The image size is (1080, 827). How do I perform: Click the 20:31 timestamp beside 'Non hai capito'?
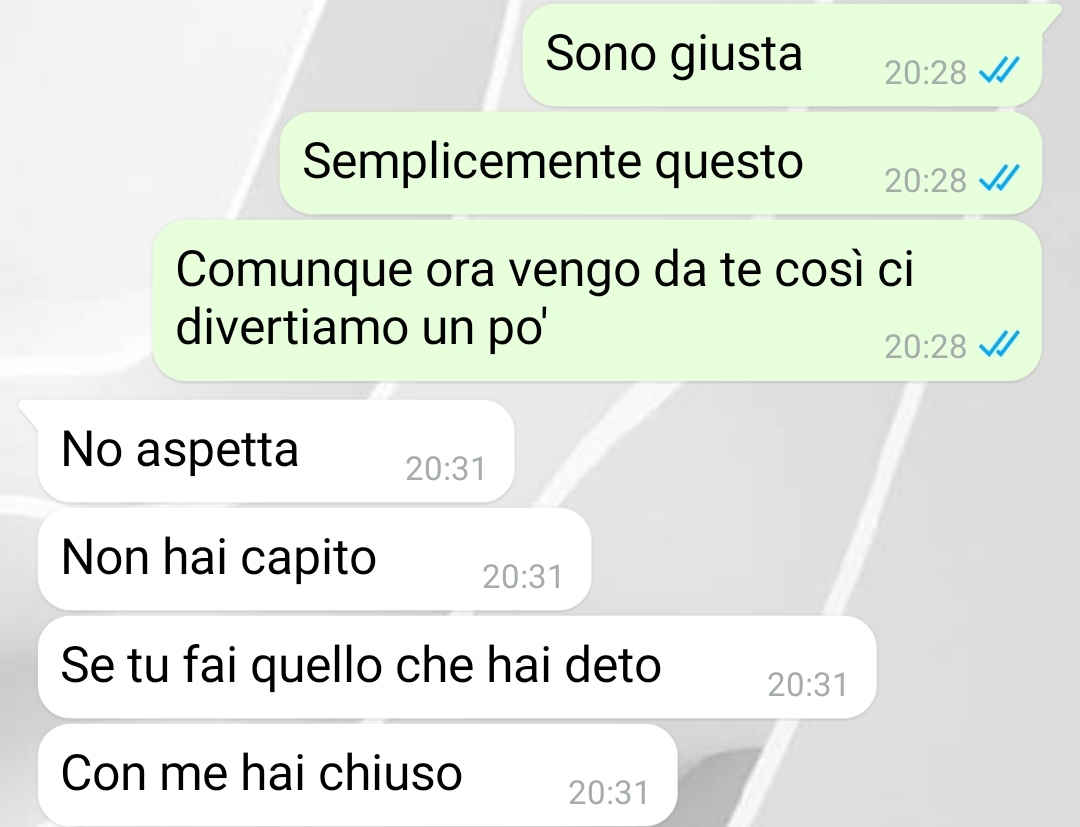click(523, 577)
